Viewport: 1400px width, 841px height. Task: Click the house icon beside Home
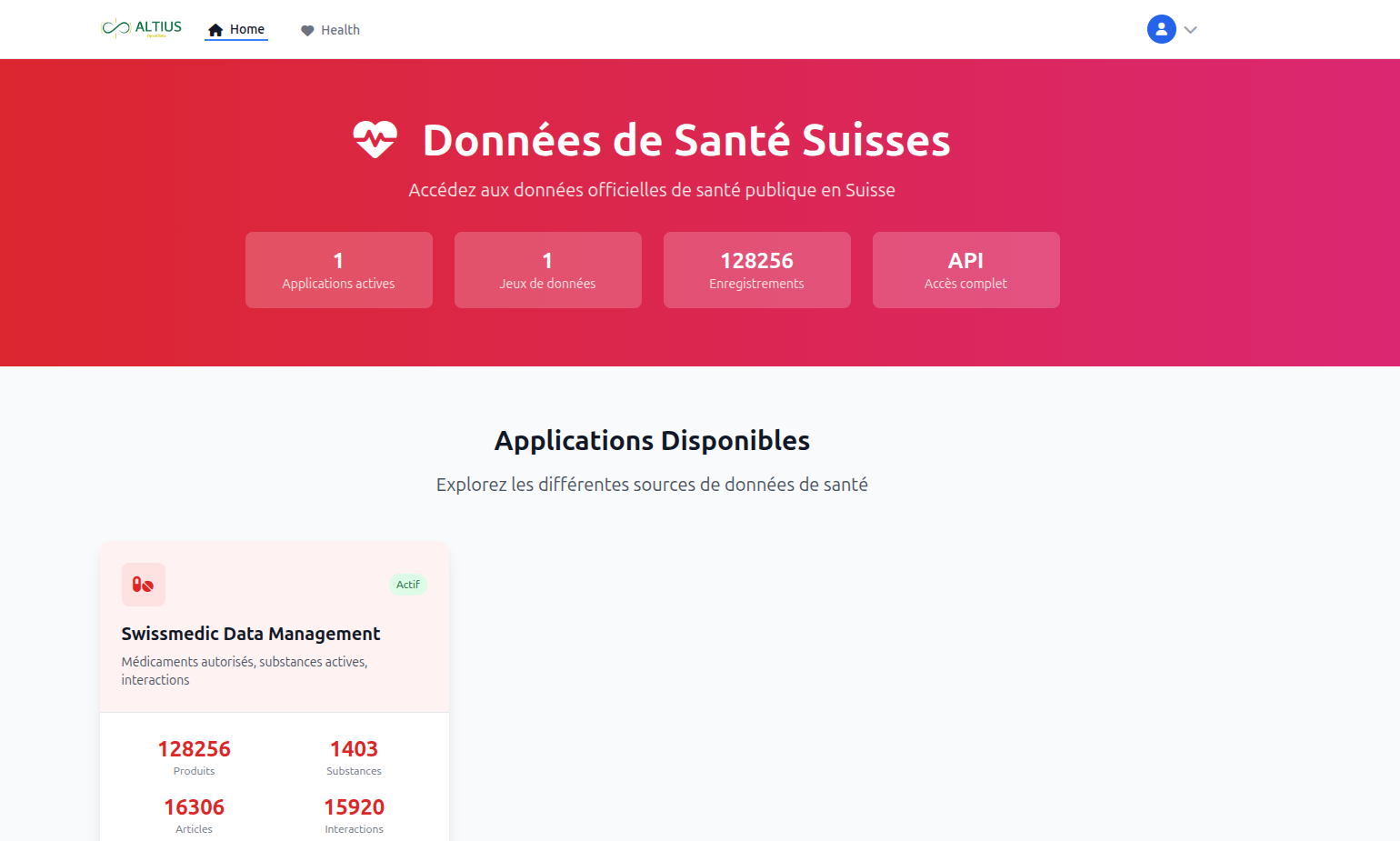coord(215,30)
